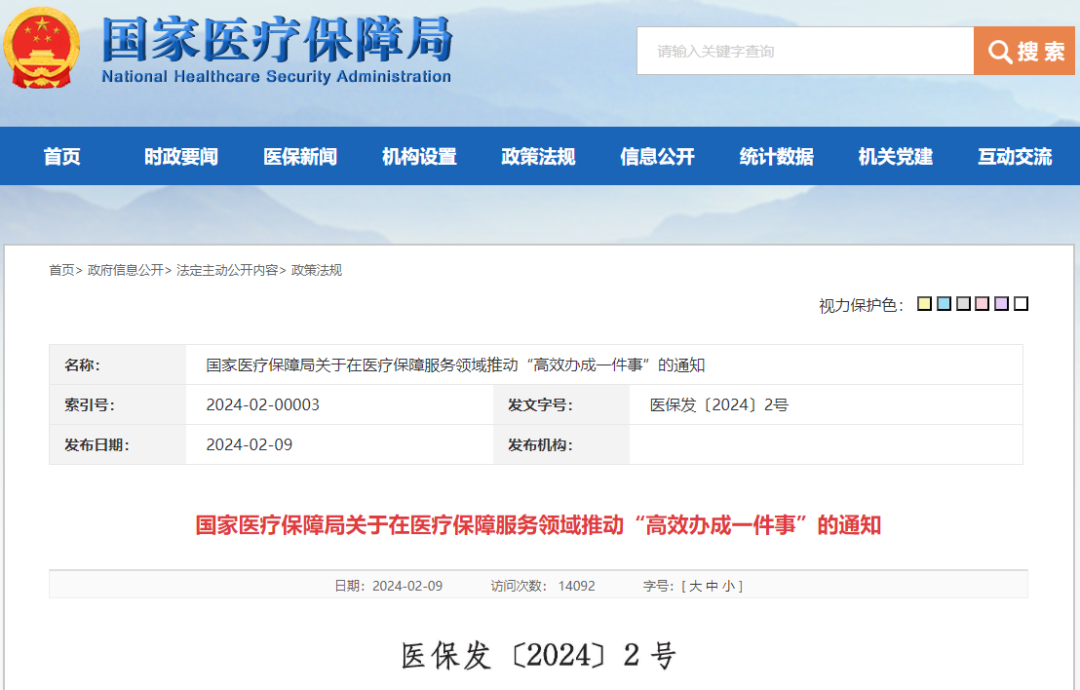Open the 互动交流 navigation item
Screen dimensions: 1080x690
pos(1015,156)
